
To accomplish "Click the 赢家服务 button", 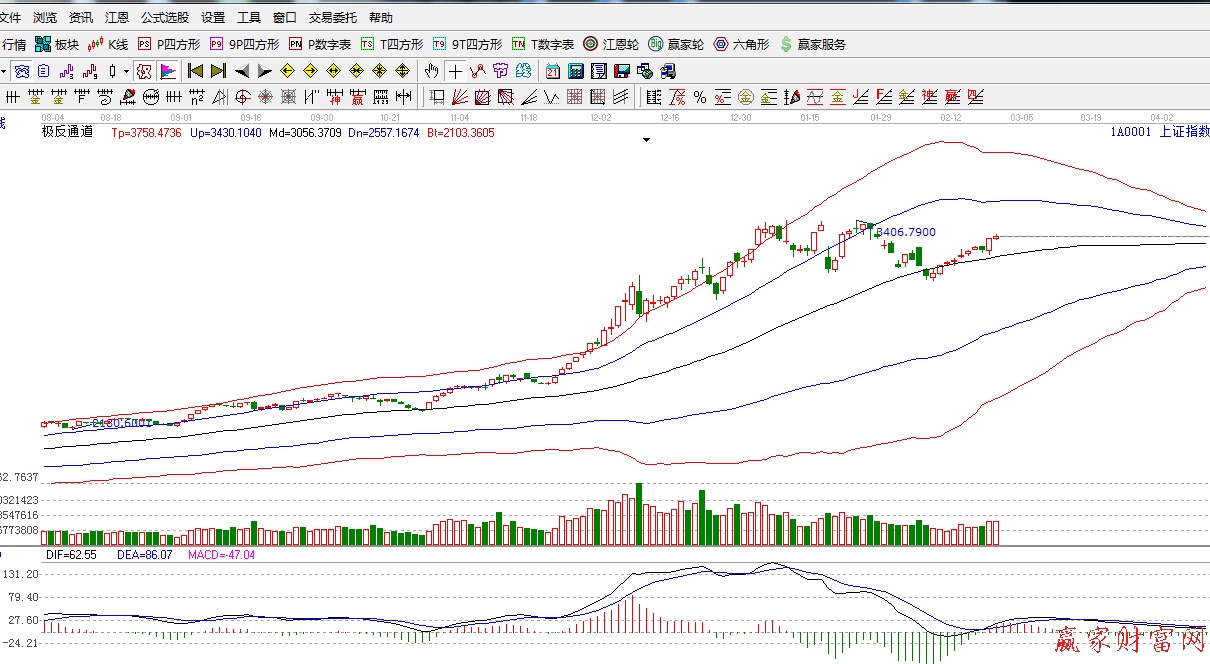I will point(812,44).
